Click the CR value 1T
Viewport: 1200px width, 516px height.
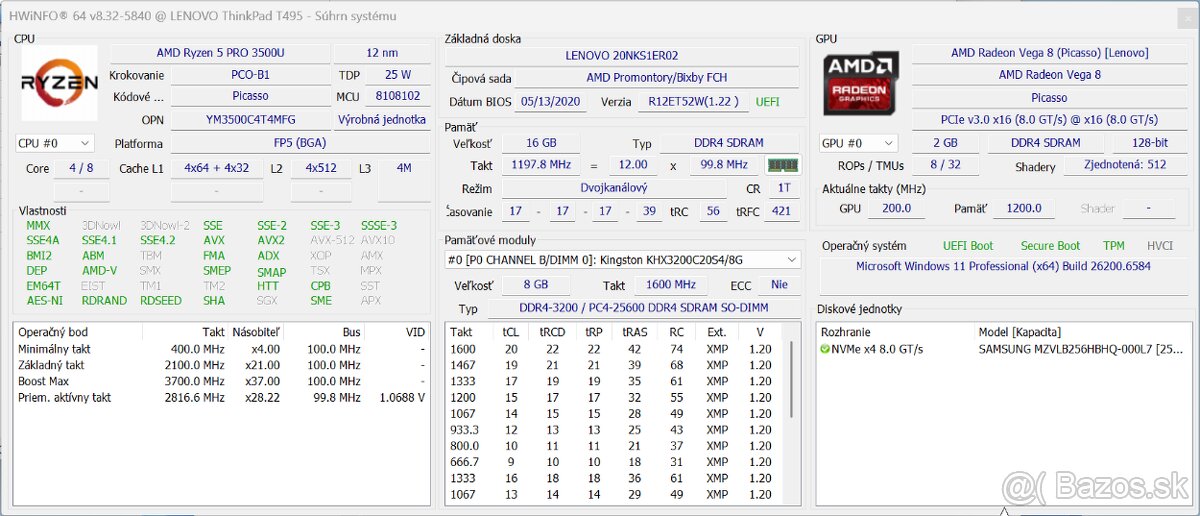(x=784, y=188)
